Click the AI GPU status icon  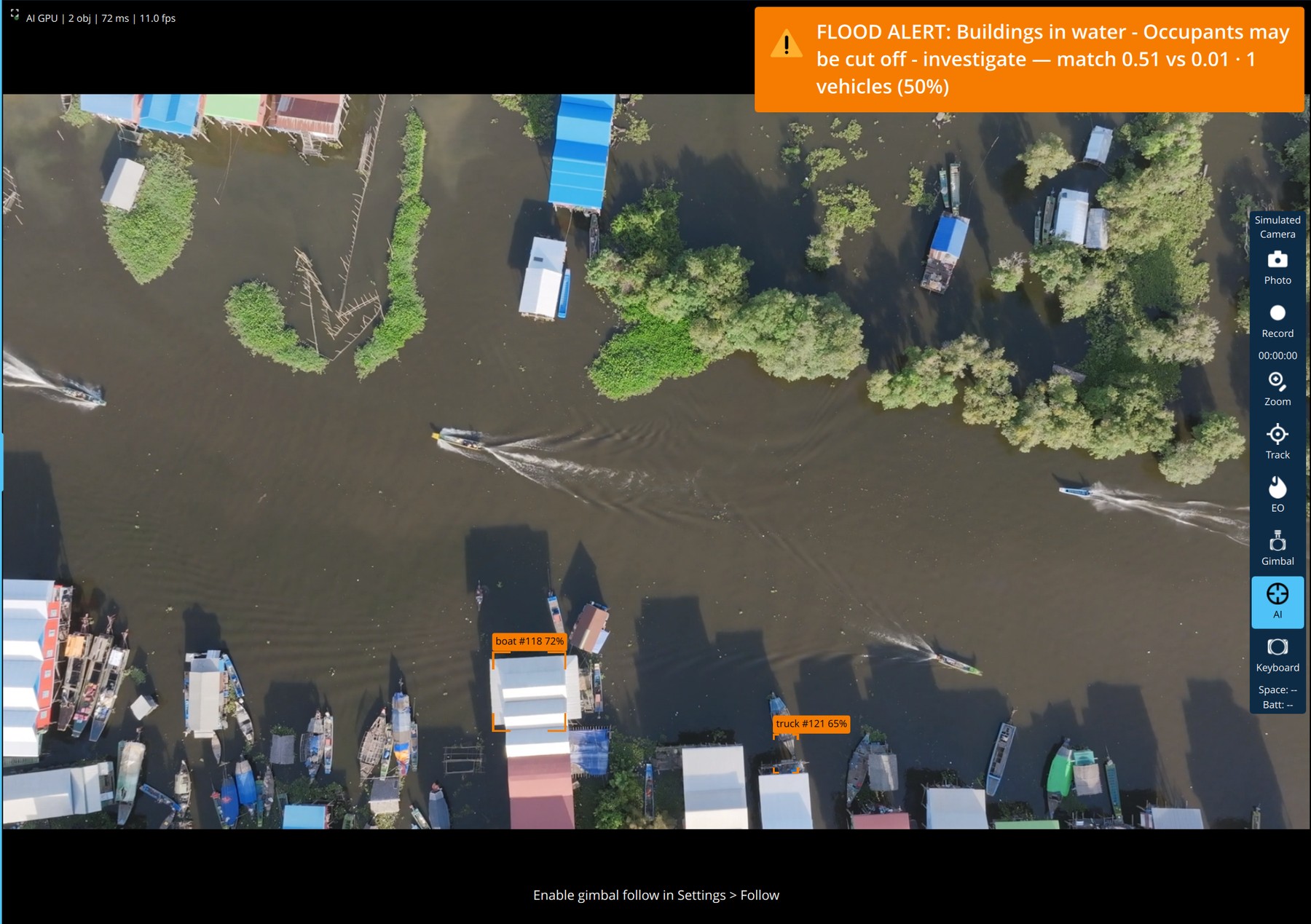click(15, 14)
